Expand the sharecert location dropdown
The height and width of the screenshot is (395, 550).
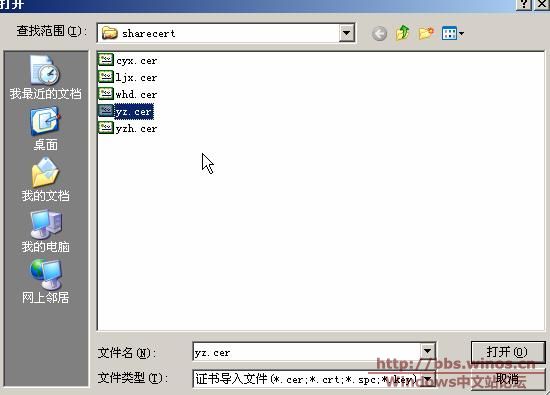tap(347, 33)
